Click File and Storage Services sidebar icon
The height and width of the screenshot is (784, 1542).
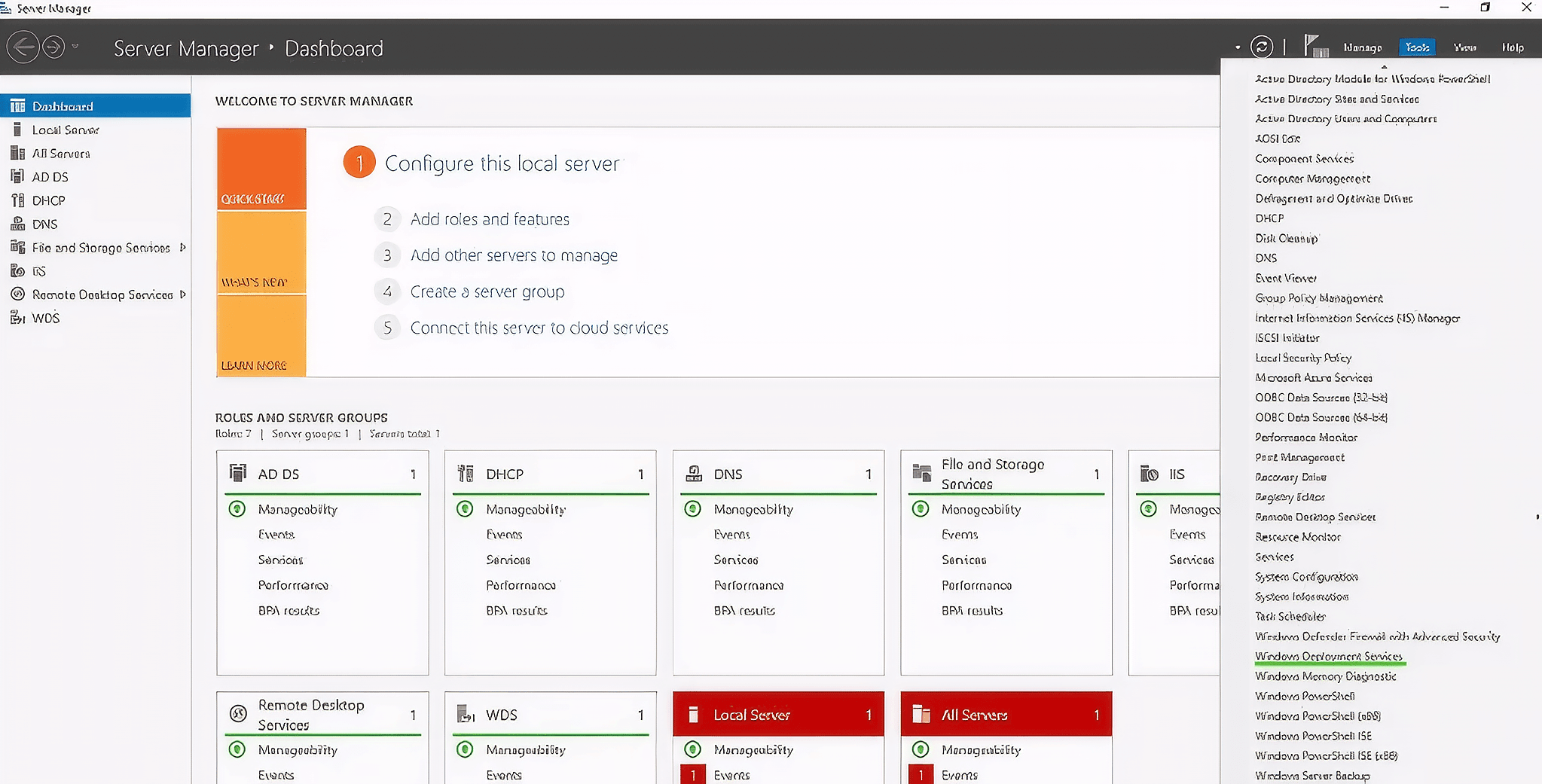pyautogui.click(x=17, y=247)
